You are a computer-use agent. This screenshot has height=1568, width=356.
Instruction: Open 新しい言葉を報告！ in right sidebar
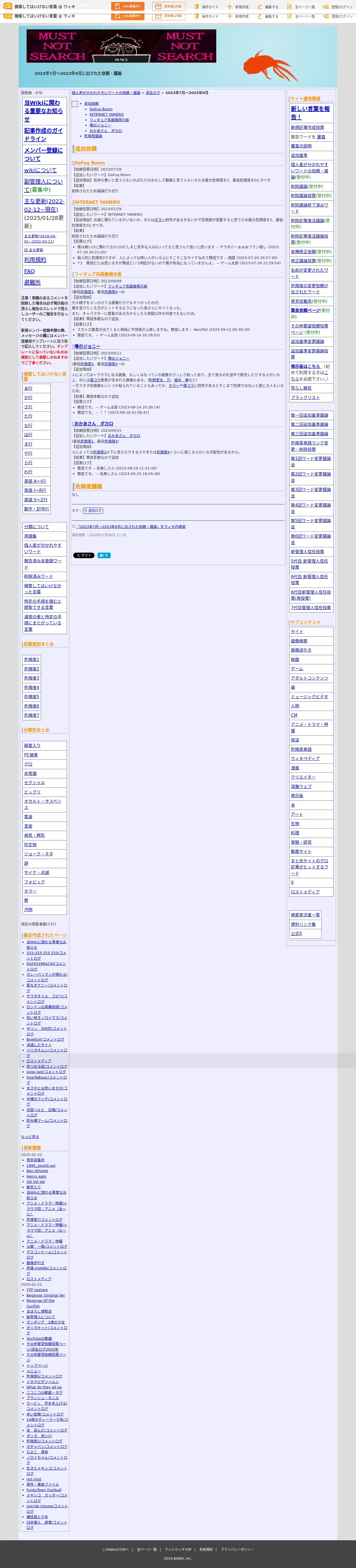(x=310, y=113)
